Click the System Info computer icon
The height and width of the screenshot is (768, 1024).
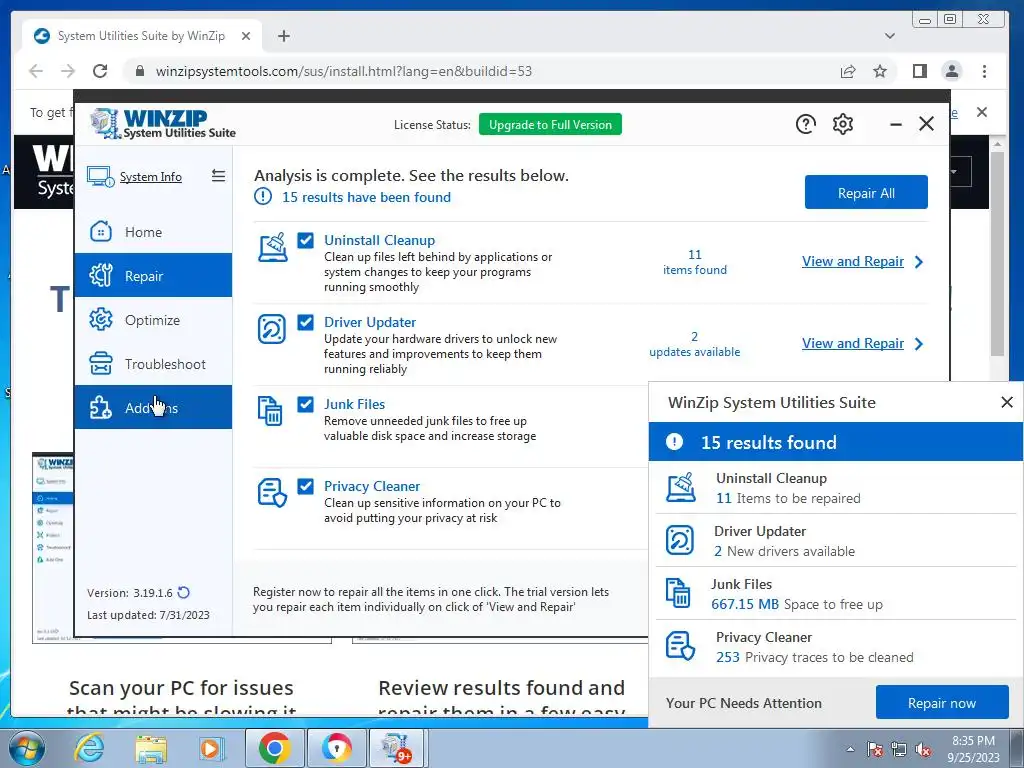coord(101,176)
